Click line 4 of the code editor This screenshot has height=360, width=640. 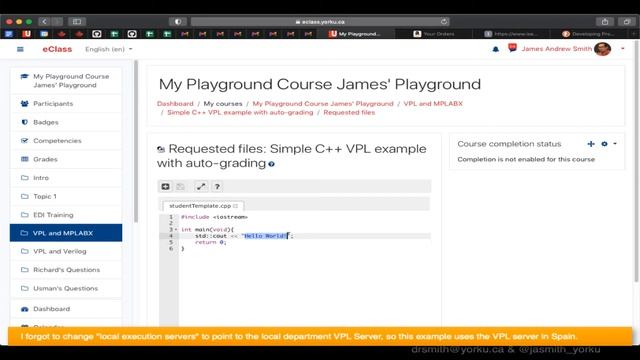pyautogui.click(x=304, y=236)
